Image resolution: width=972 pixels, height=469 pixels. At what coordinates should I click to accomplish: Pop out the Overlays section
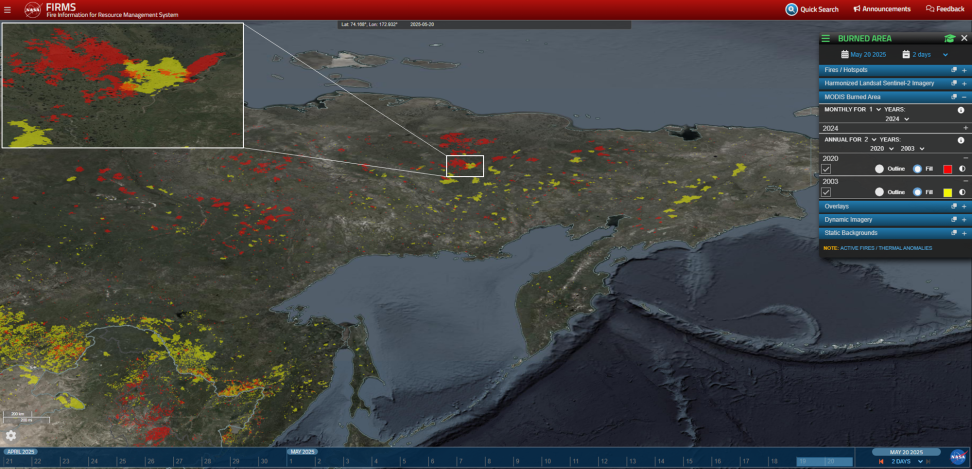coord(954,206)
